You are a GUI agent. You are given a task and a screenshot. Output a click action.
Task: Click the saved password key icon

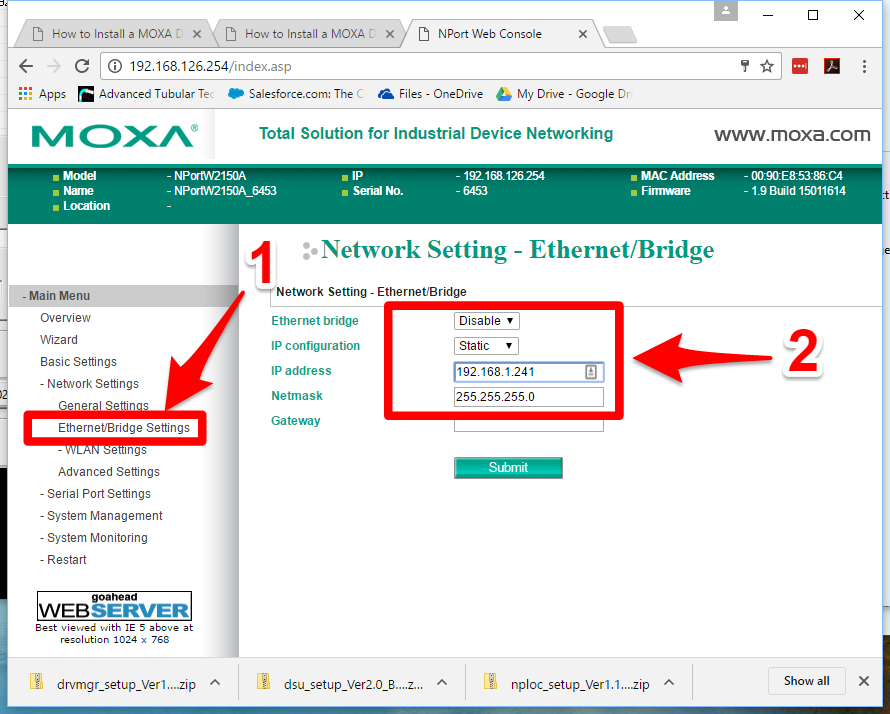tap(744, 66)
